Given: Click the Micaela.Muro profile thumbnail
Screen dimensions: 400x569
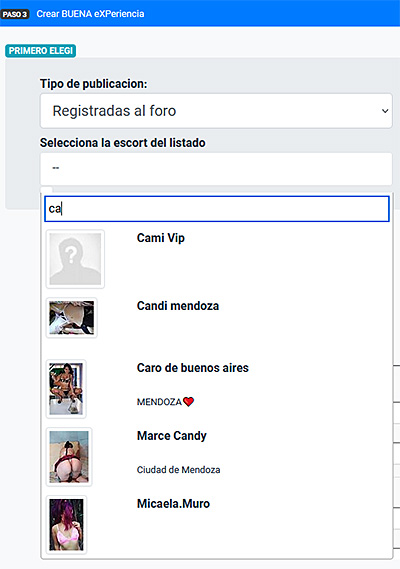Looking at the screenshot, I should [x=66, y=524].
